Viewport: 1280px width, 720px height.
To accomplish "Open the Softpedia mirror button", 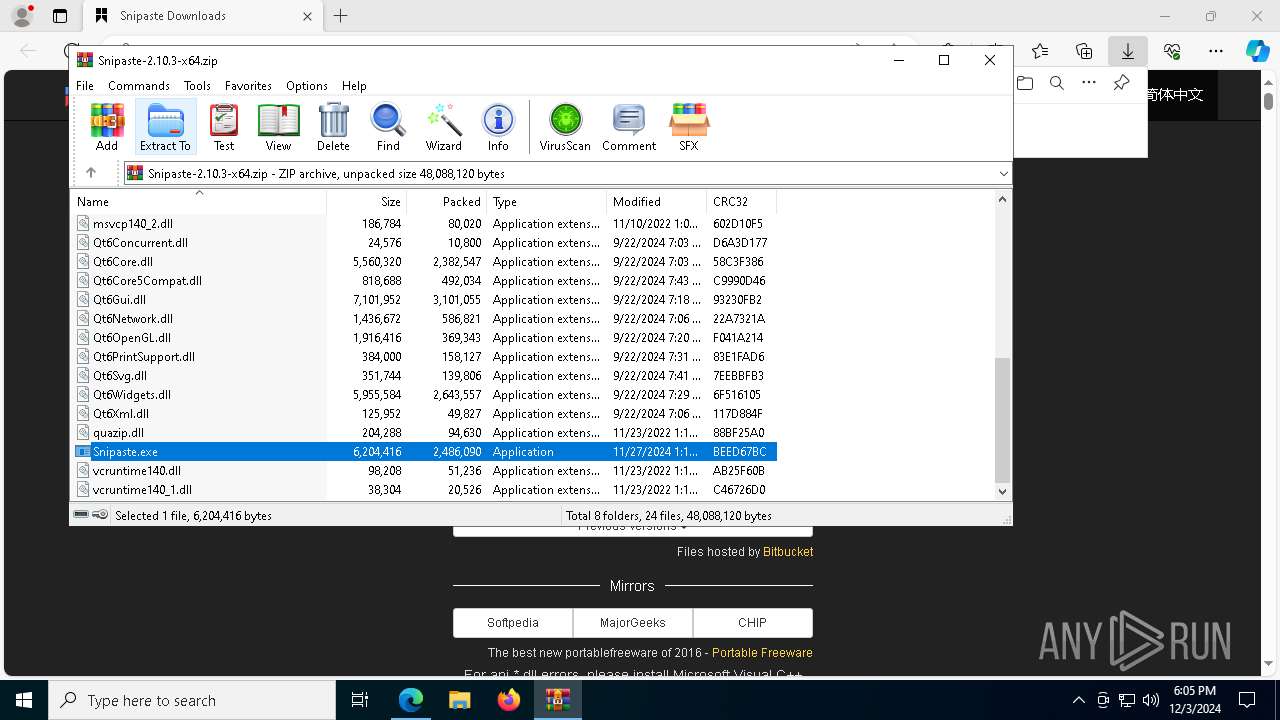I will 513,622.
